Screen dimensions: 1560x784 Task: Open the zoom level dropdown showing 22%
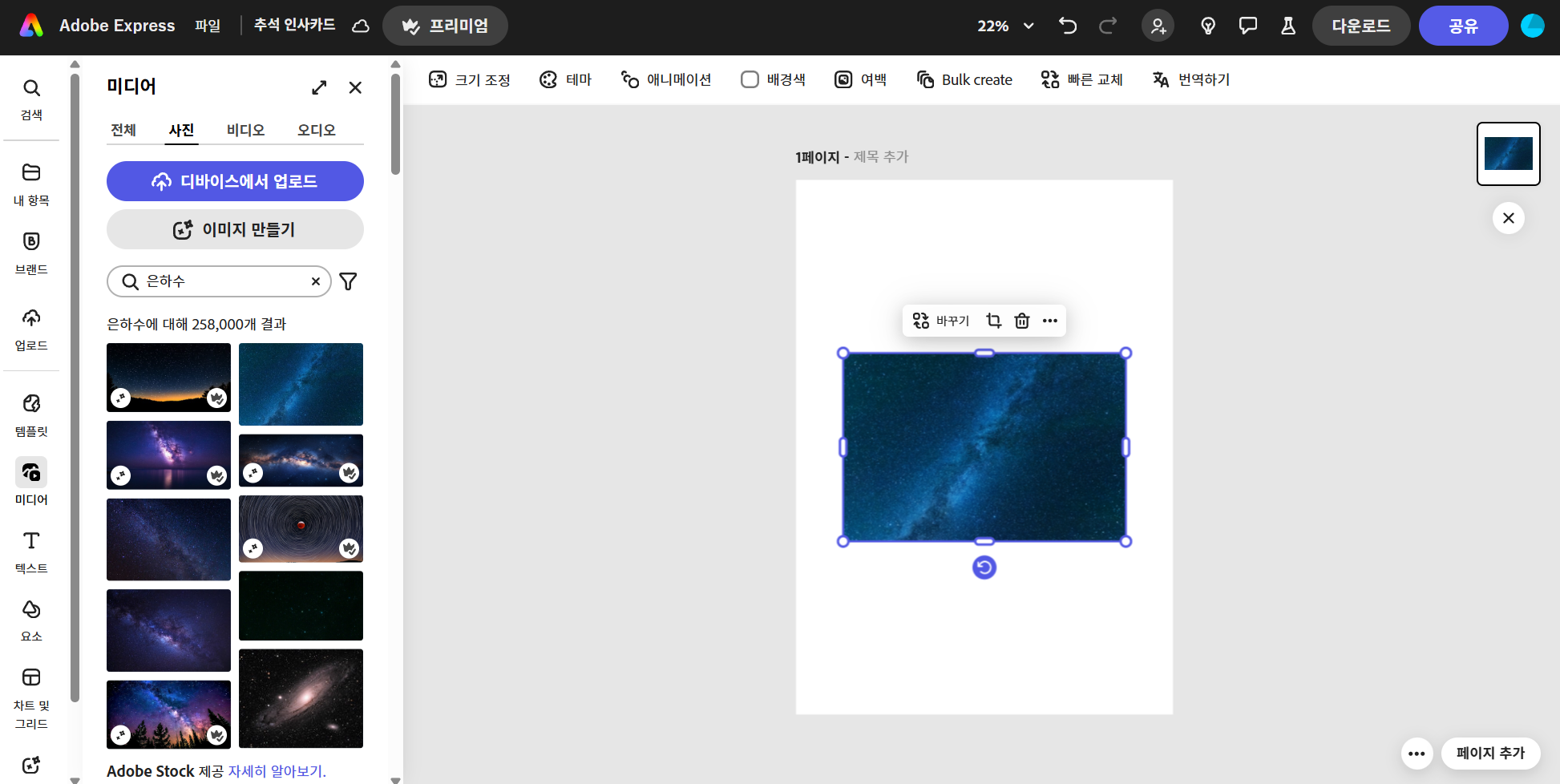(1003, 26)
